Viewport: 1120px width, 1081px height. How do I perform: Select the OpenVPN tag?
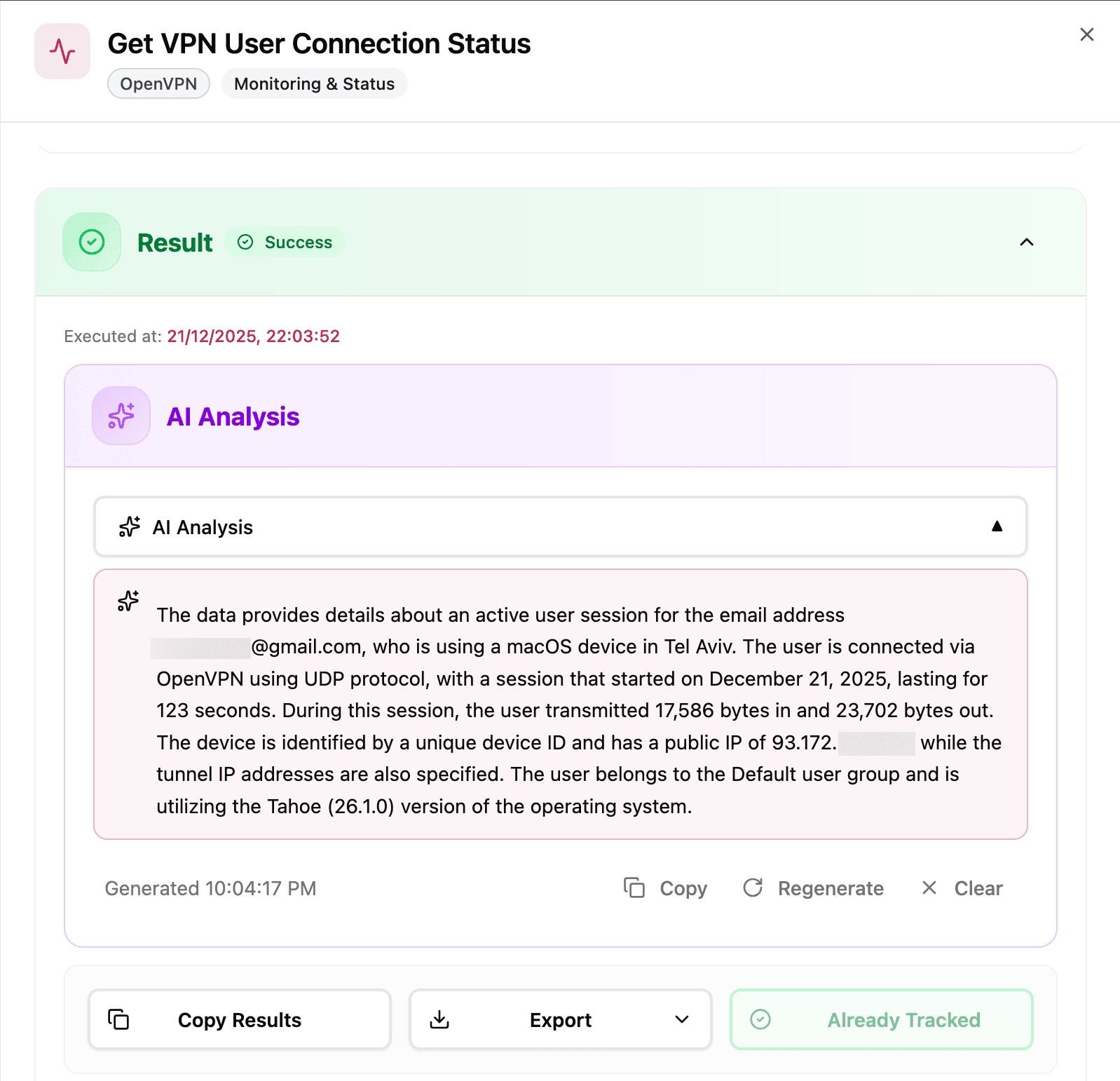[158, 83]
